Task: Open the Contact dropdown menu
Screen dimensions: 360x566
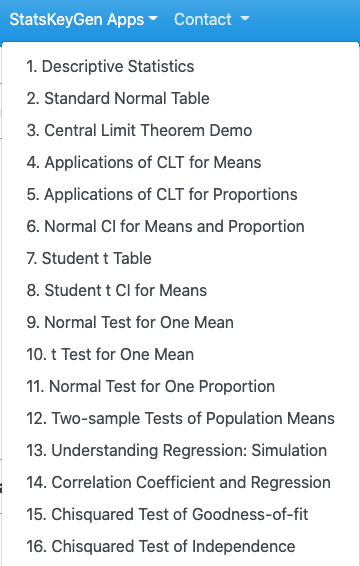Action: [x=212, y=19]
